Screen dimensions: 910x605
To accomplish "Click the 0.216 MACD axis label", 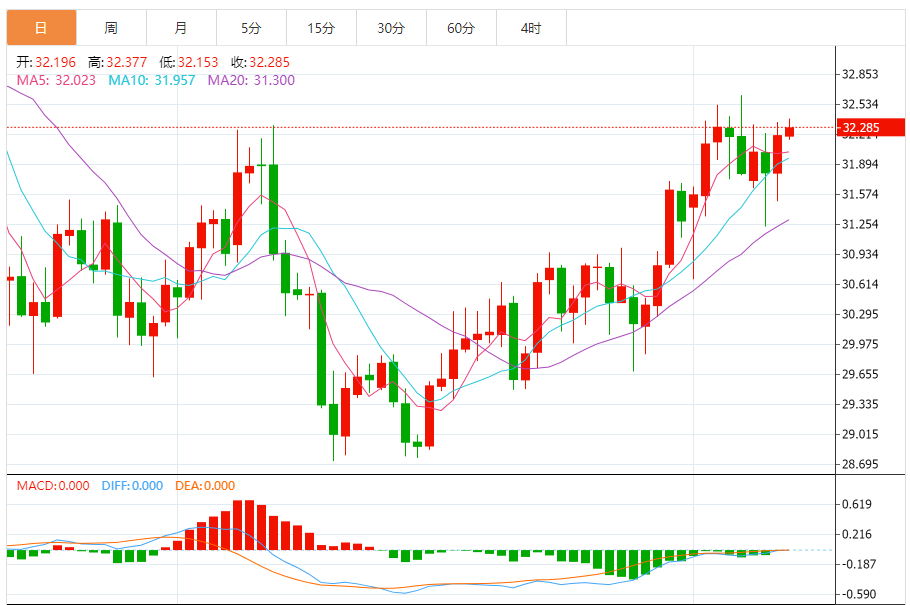I will pos(858,534).
